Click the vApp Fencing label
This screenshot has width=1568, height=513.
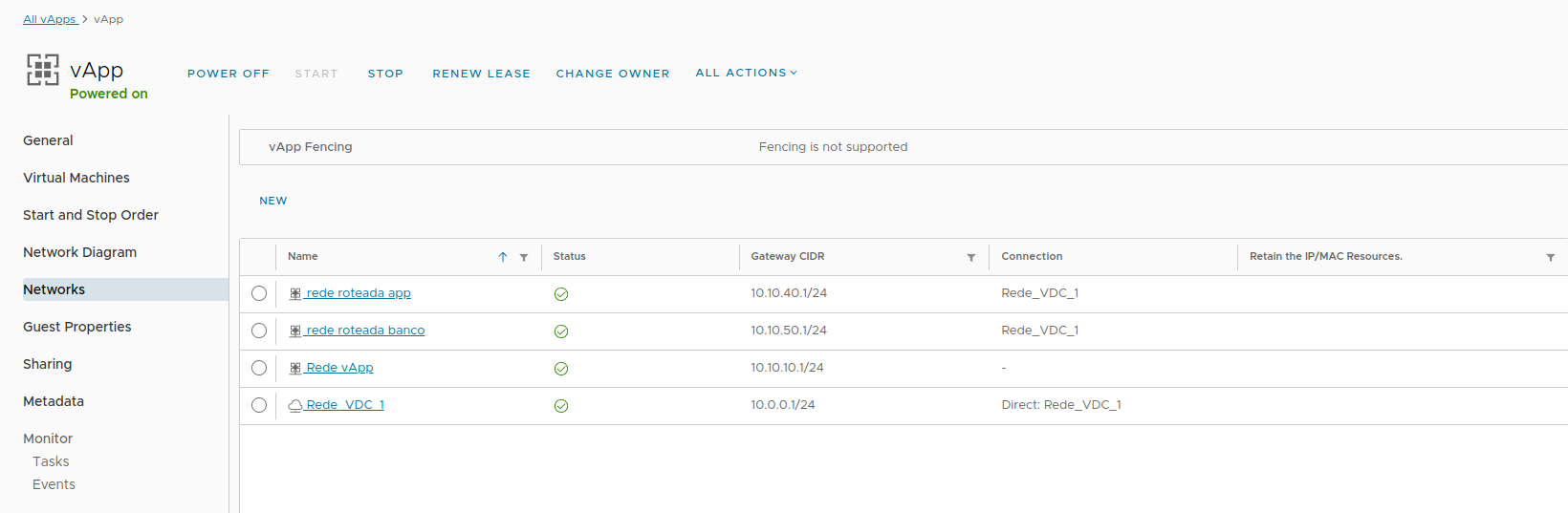311,147
